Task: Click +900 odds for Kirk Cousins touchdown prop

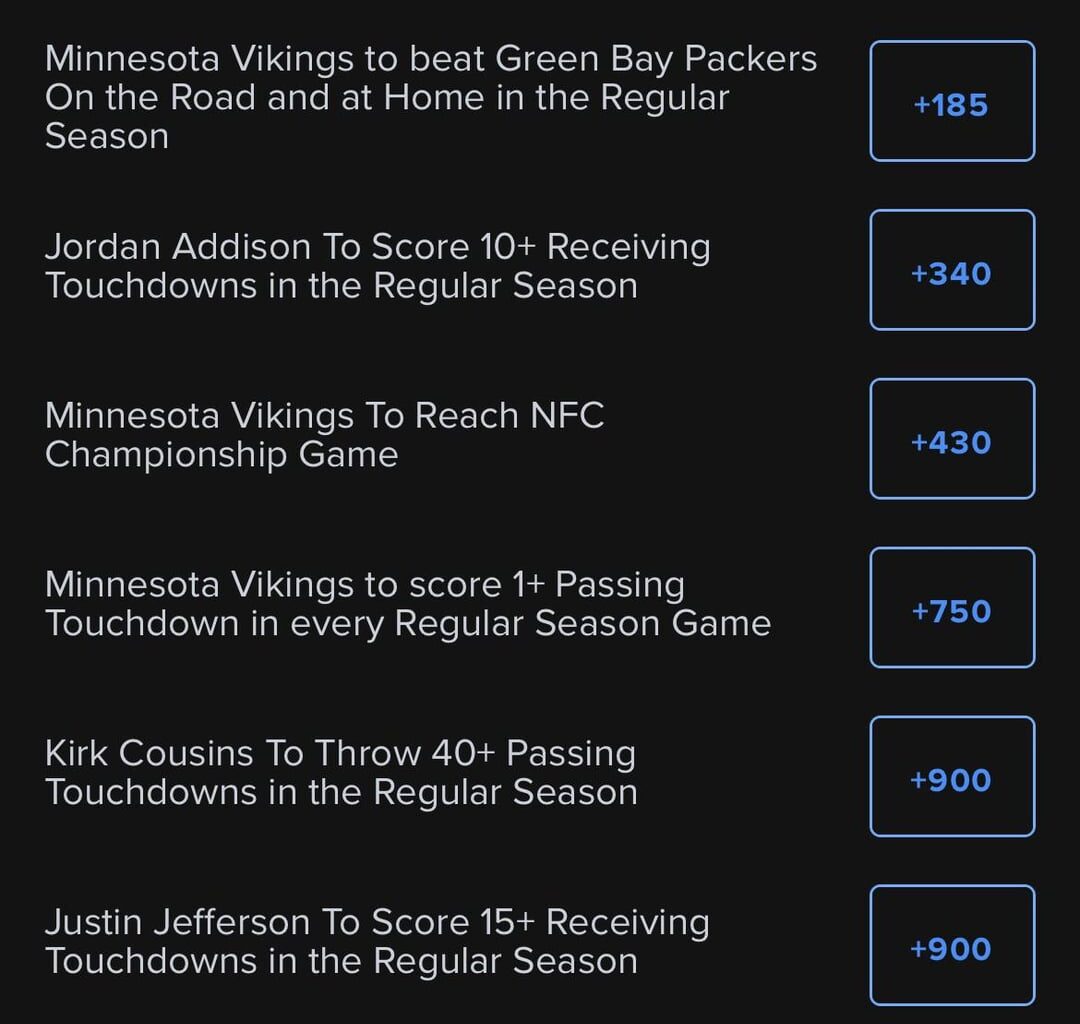Action: pyautogui.click(x=950, y=777)
